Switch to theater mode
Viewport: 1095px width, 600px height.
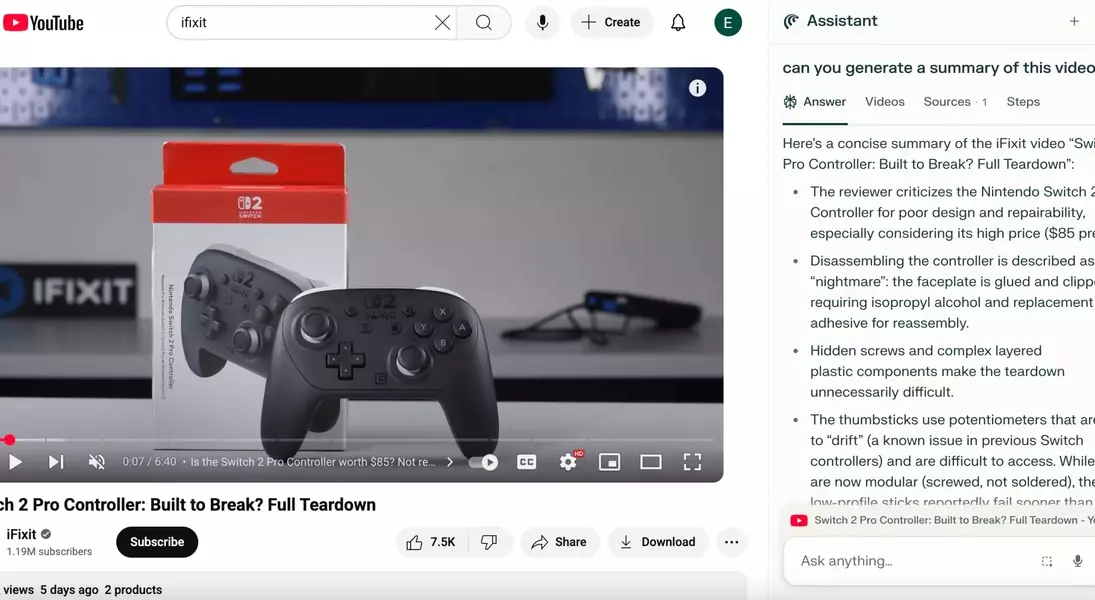point(651,462)
